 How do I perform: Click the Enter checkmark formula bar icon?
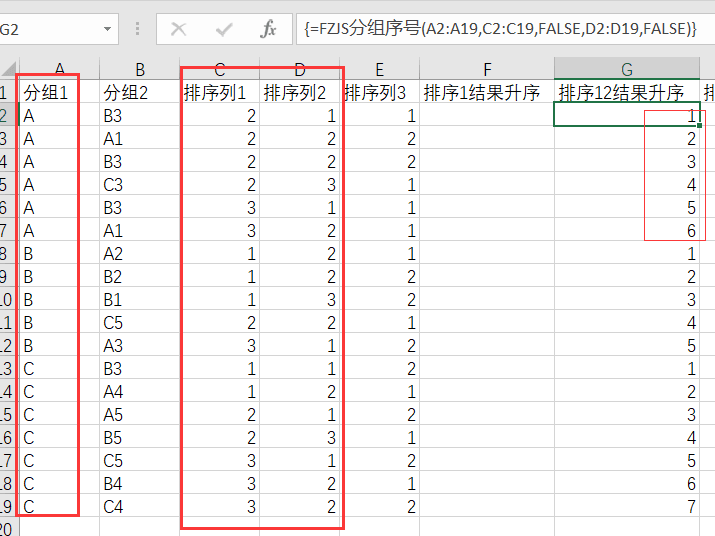coord(223,29)
